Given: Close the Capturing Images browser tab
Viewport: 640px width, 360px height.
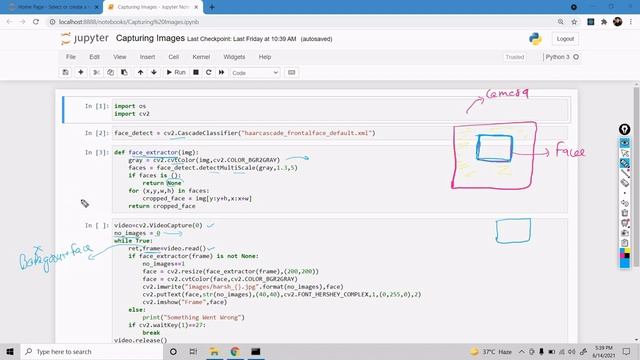Looking at the screenshot, I should click(196, 7).
